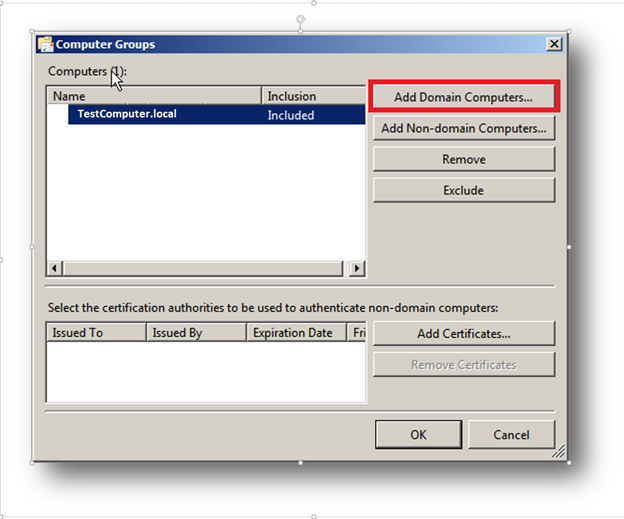Remove the selected computer from the group
The height and width of the screenshot is (519, 624).
[464, 159]
